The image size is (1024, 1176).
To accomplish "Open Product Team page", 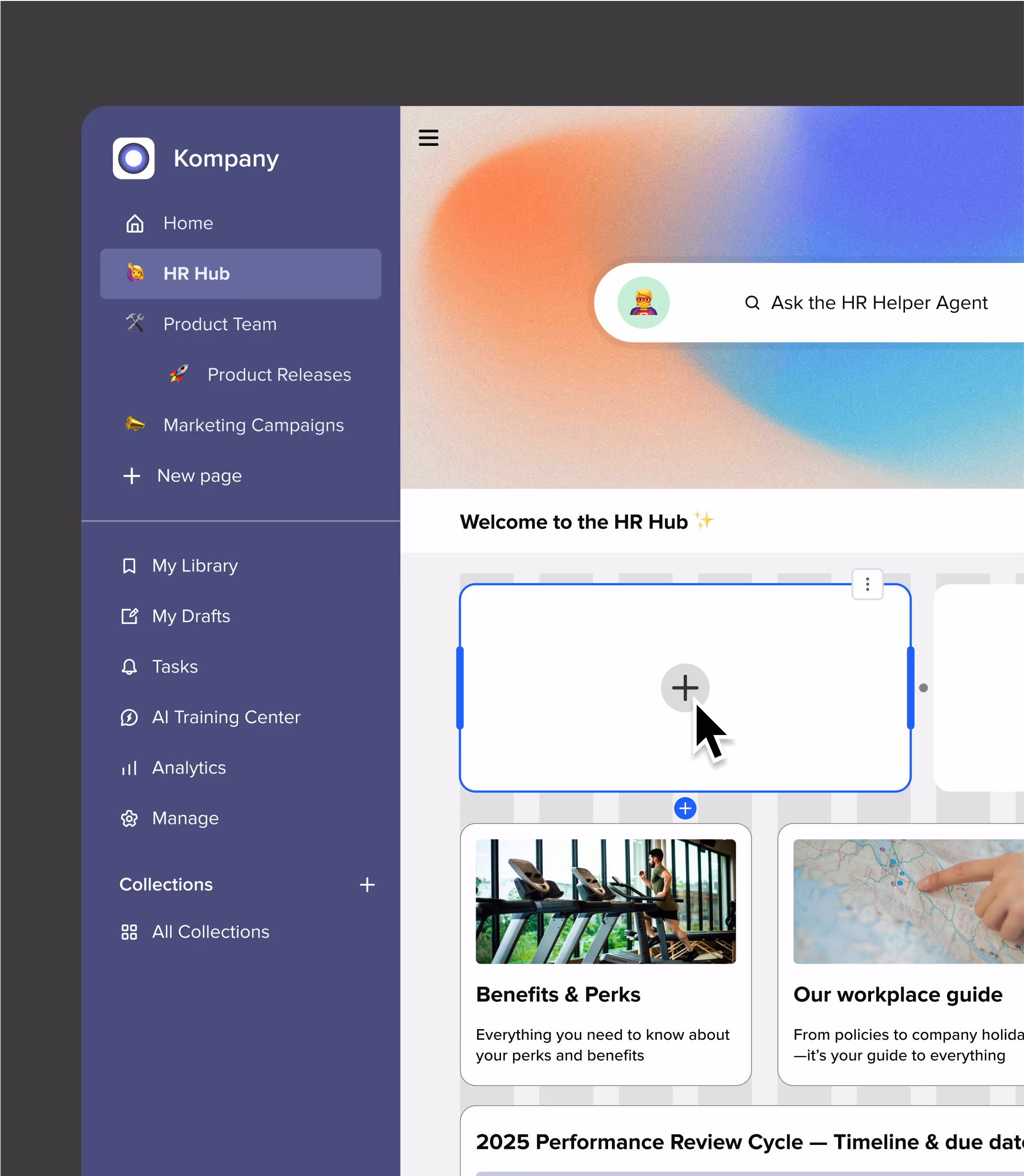I will (219, 324).
